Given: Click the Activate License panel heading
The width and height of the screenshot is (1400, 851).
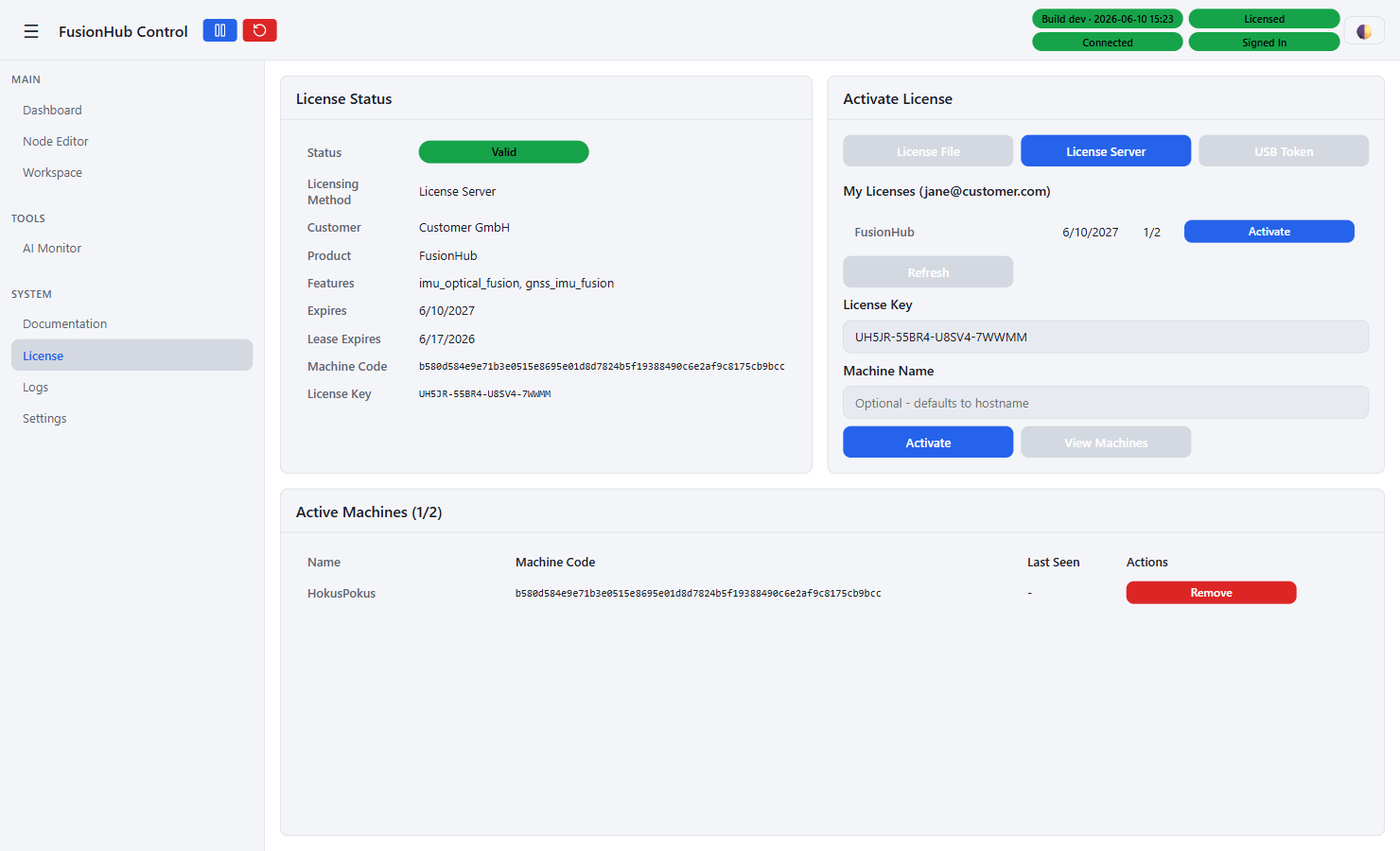Looking at the screenshot, I should pyautogui.click(x=898, y=99).
